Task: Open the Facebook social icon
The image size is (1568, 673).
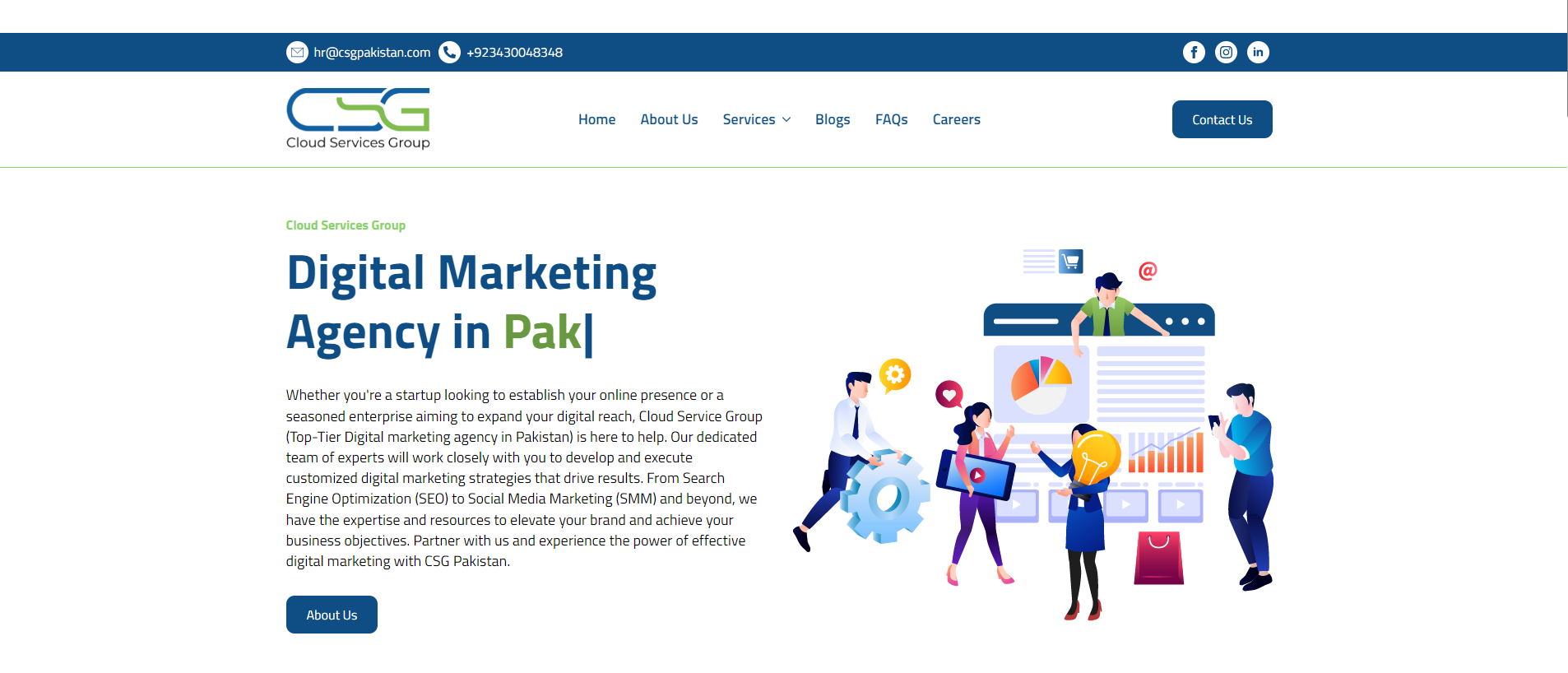Action: coord(1194,53)
